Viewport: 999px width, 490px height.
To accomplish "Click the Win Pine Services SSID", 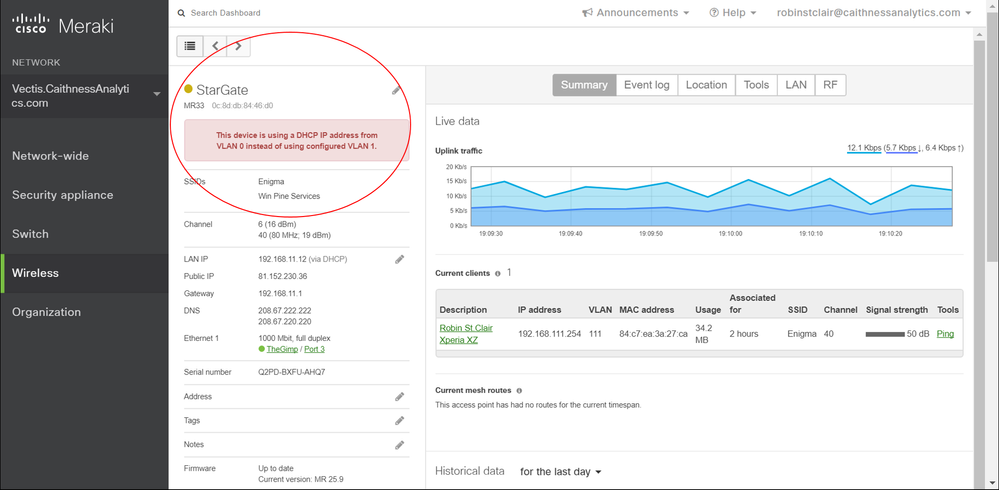I will (289, 196).
